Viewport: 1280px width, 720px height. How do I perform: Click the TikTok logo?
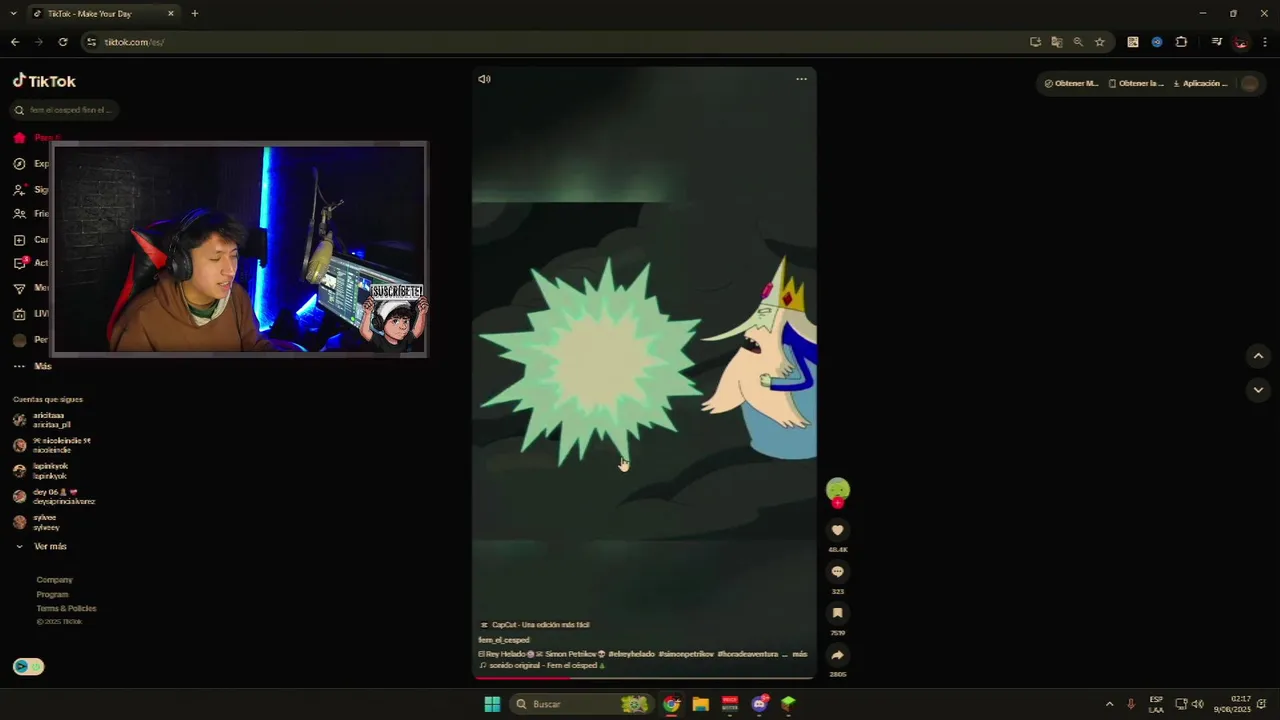pos(44,81)
